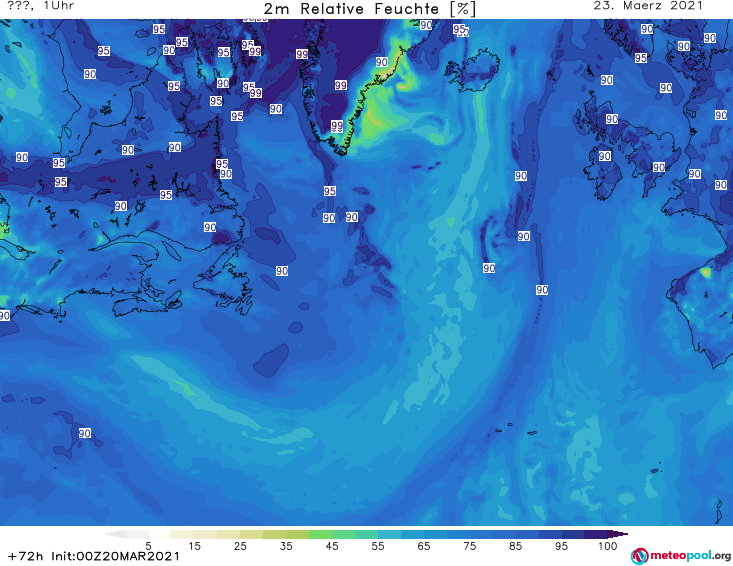Open the meteopool.org logo link
The image size is (733, 566).
coord(681,556)
